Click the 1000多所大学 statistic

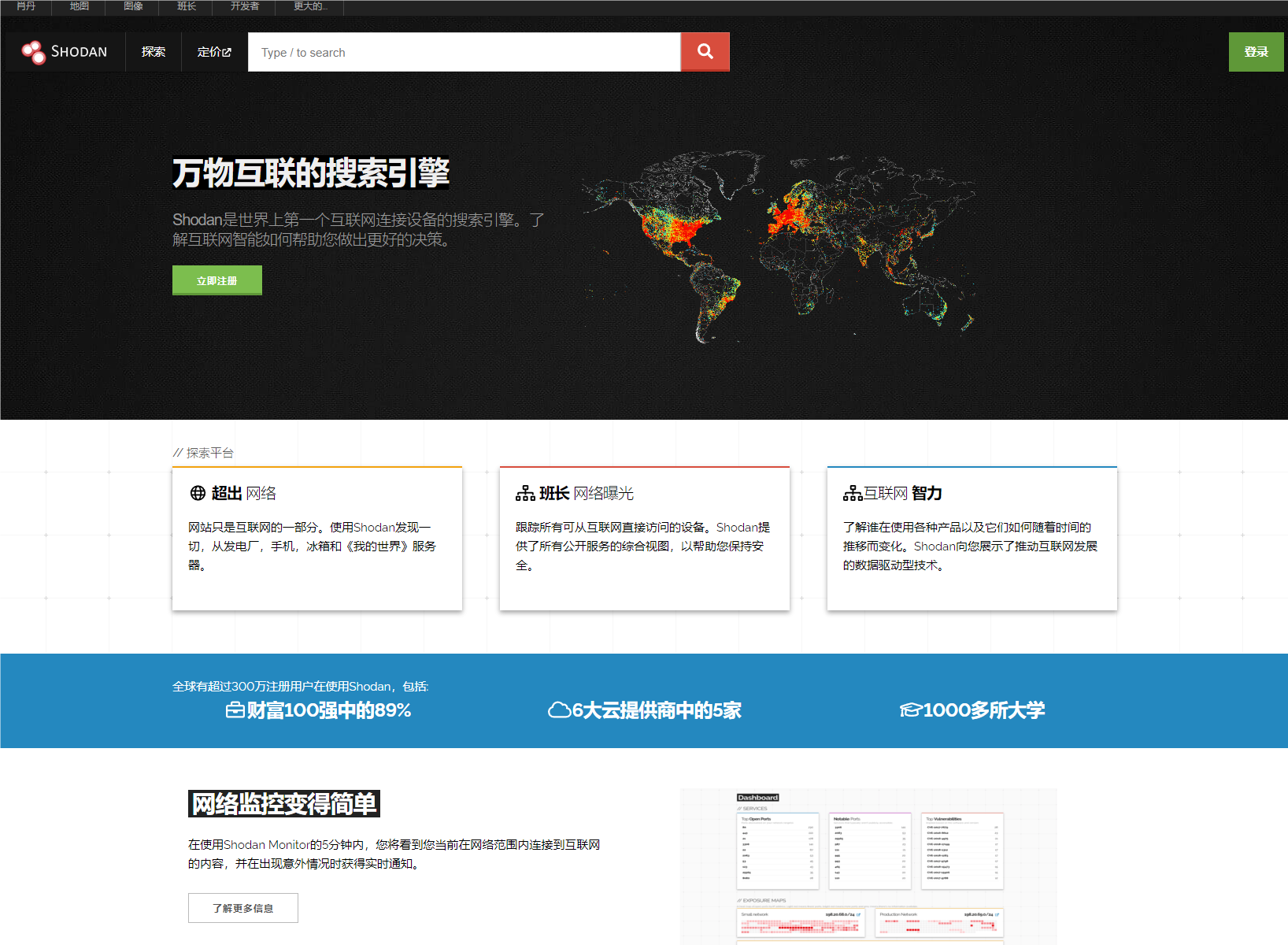tap(984, 710)
